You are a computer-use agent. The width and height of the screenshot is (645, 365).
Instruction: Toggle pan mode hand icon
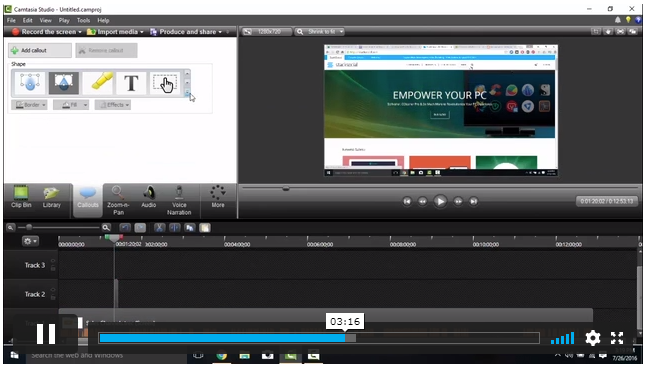point(608,32)
